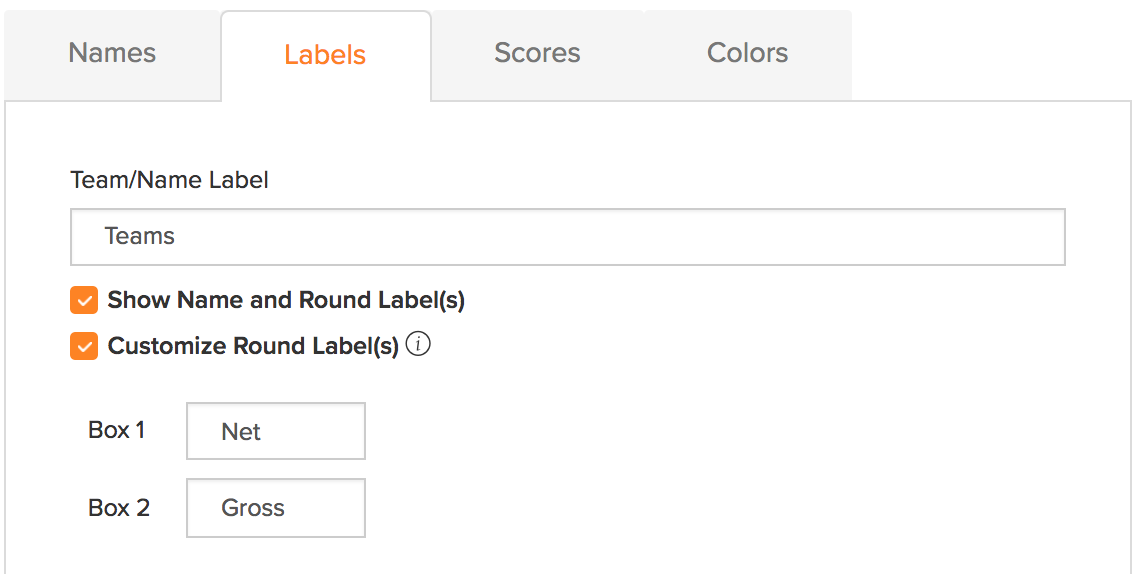The width and height of the screenshot is (1142, 574).
Task: Click the word Net in Box 1
Action: point(241,432)
